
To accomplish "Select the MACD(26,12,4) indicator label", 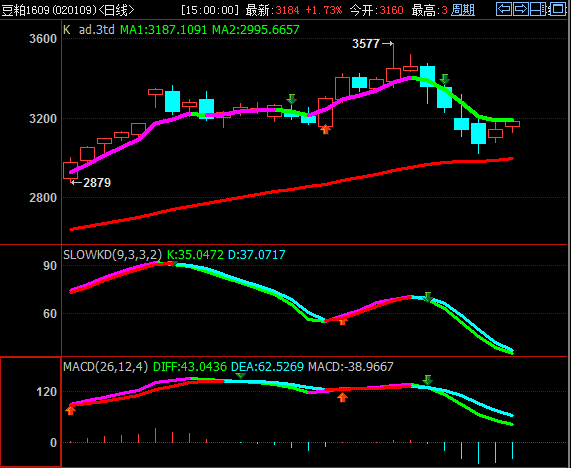I will [106, 366].
